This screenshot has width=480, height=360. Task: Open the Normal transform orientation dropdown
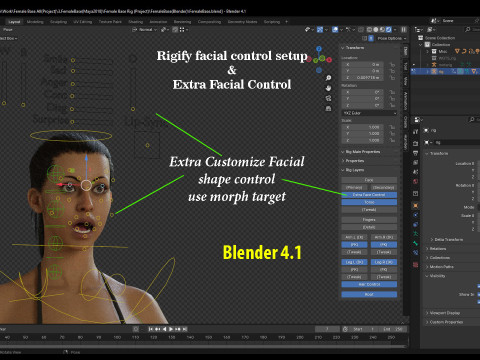[145, 30]
